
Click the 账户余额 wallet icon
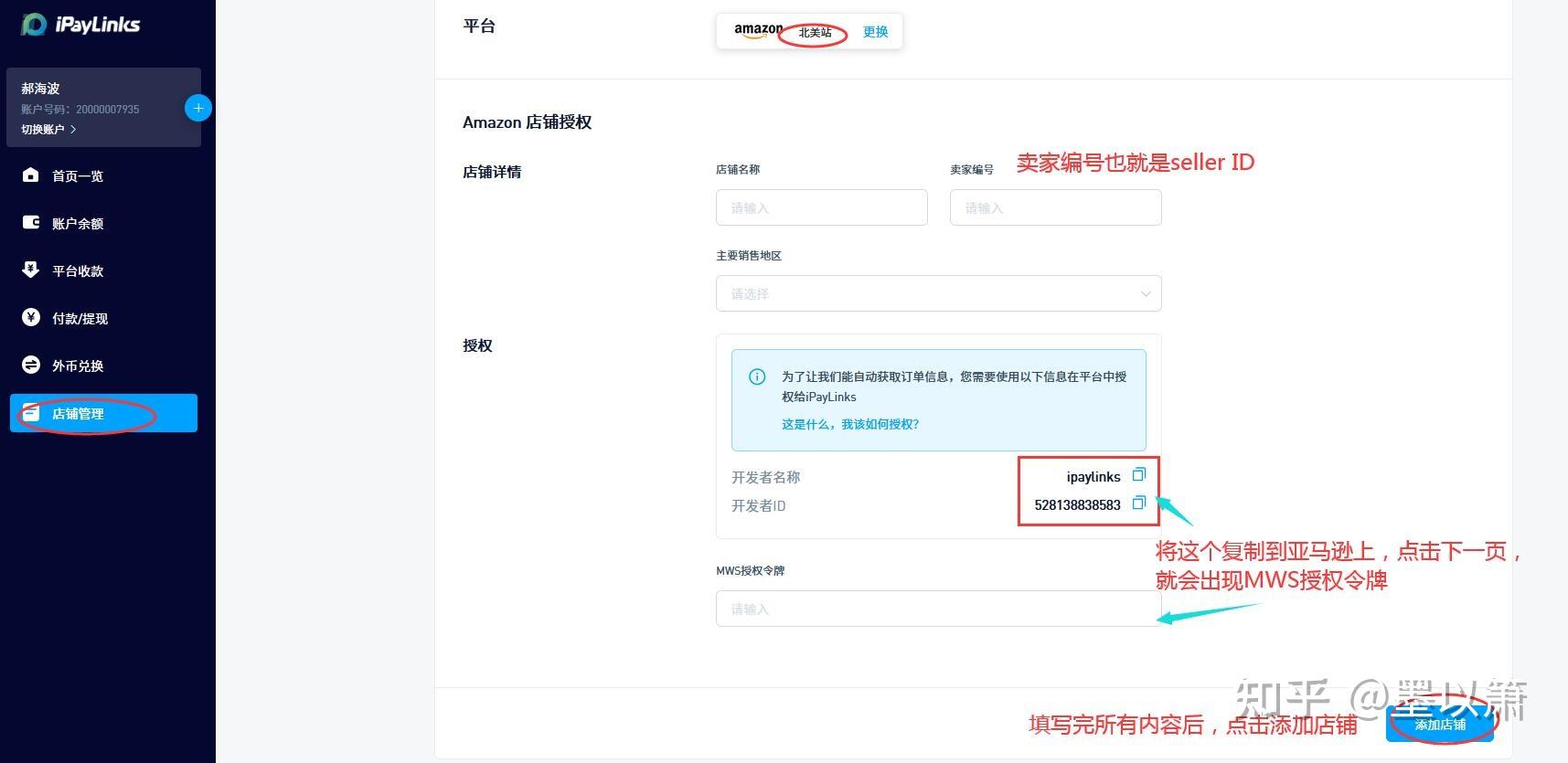tap(31, 222)
